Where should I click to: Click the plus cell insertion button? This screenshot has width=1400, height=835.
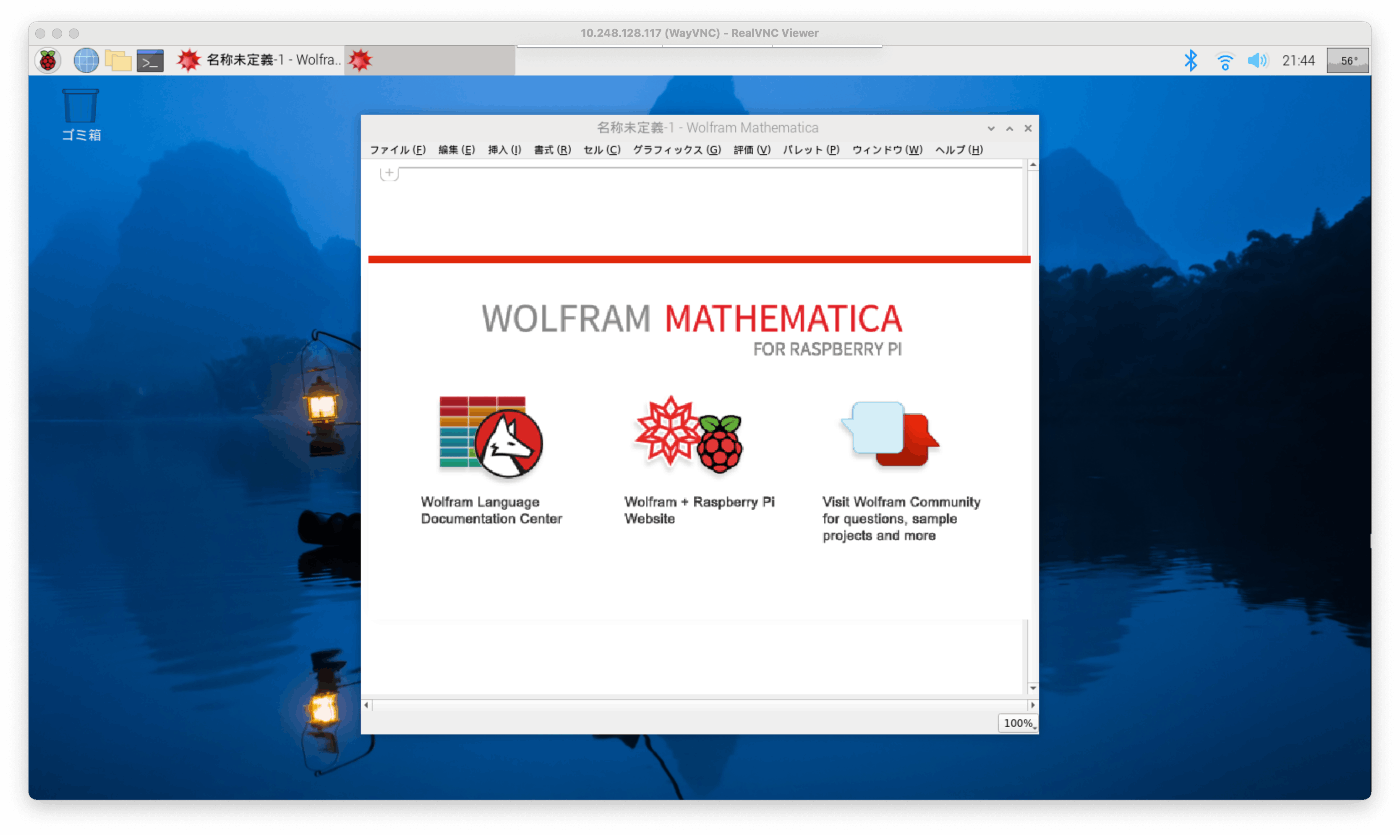tap(389, 173)
